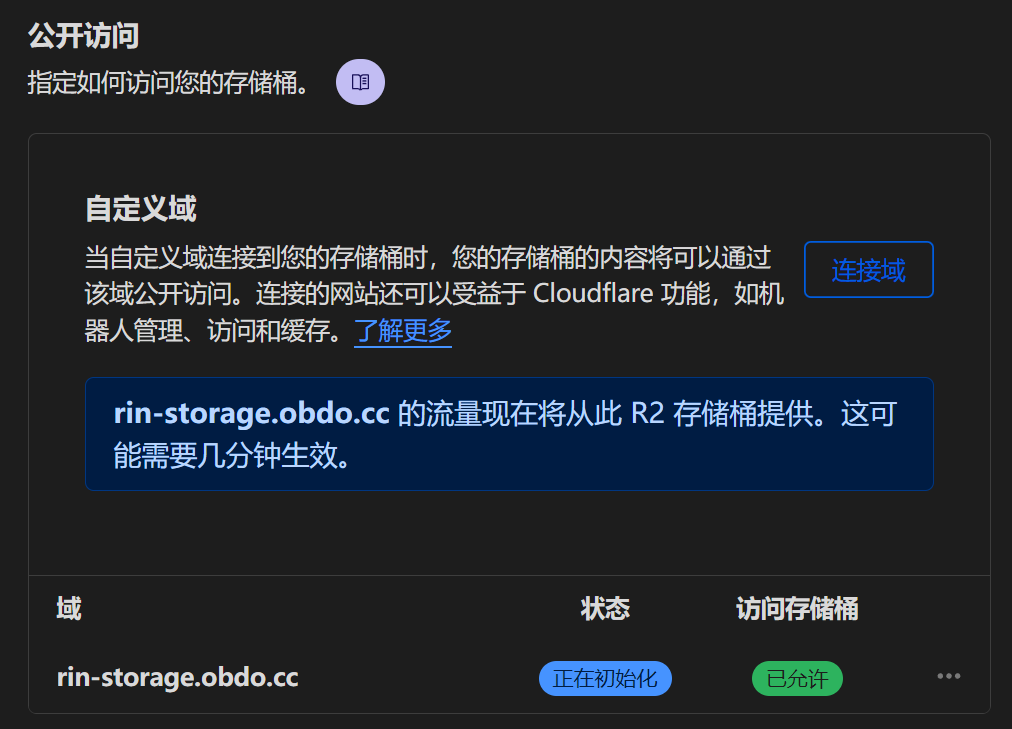Click the open-book help icon beside the subtitle

coord(360,82)
